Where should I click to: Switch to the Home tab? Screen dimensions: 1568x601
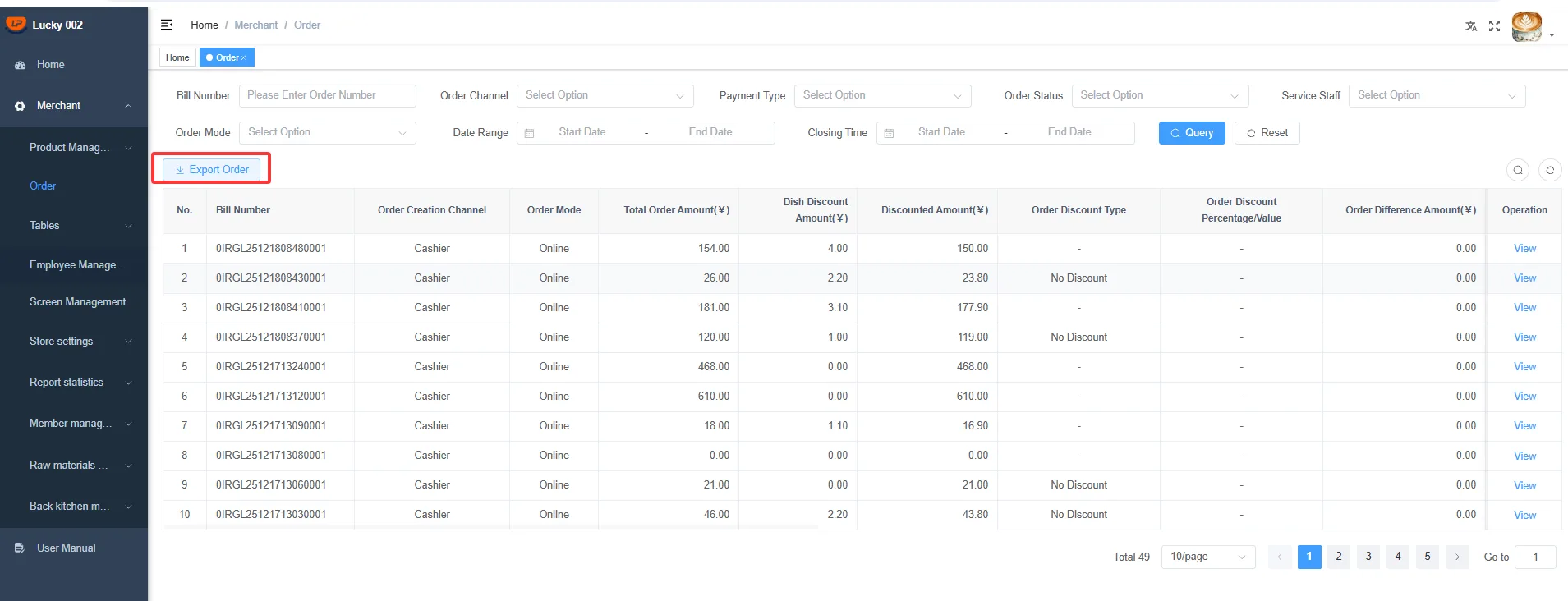click(x=177, y=57)
